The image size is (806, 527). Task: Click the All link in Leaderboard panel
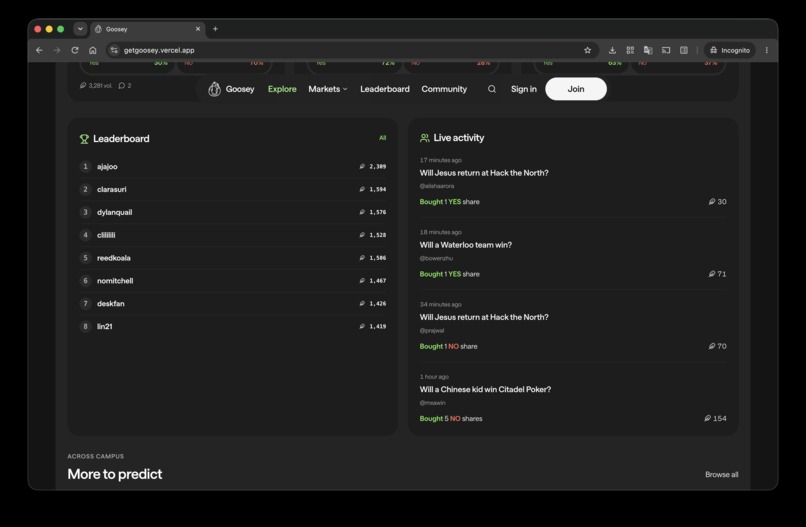382,138
